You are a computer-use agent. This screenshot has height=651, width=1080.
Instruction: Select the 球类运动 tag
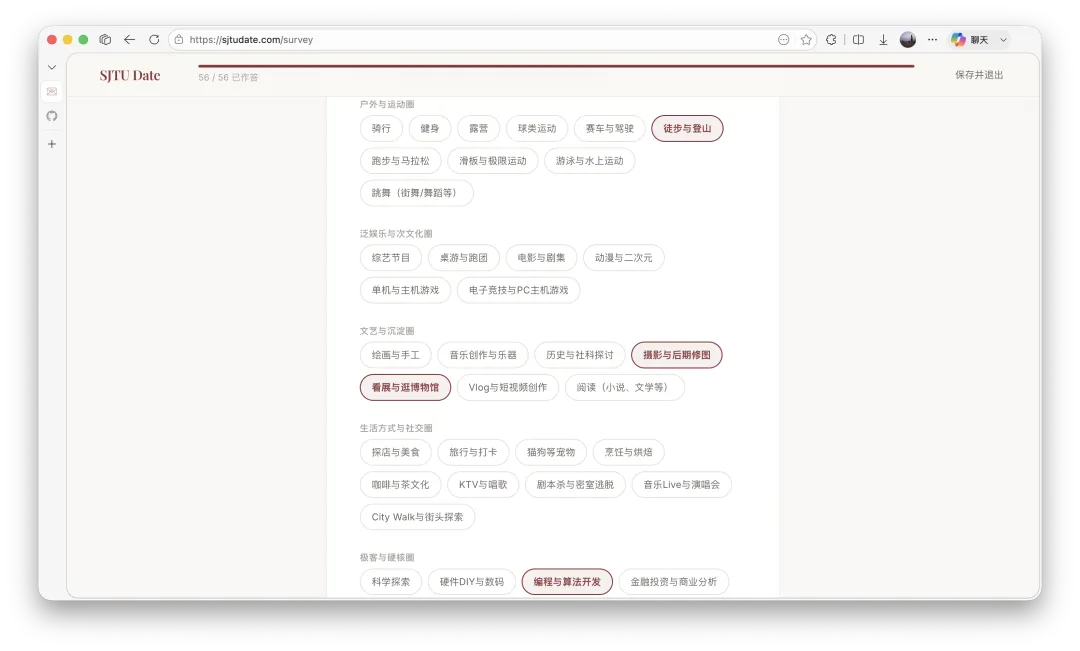pos(537,129)
